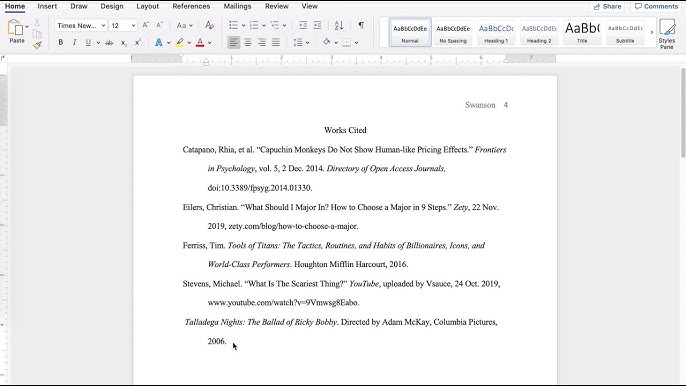
Task: Clear all formatting icon
Action: tap(210, 25)
